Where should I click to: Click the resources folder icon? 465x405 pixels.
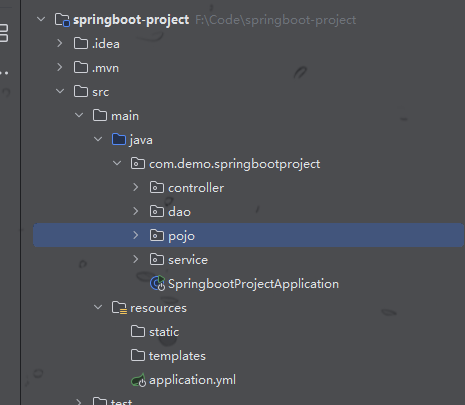[x=119, y=308]
